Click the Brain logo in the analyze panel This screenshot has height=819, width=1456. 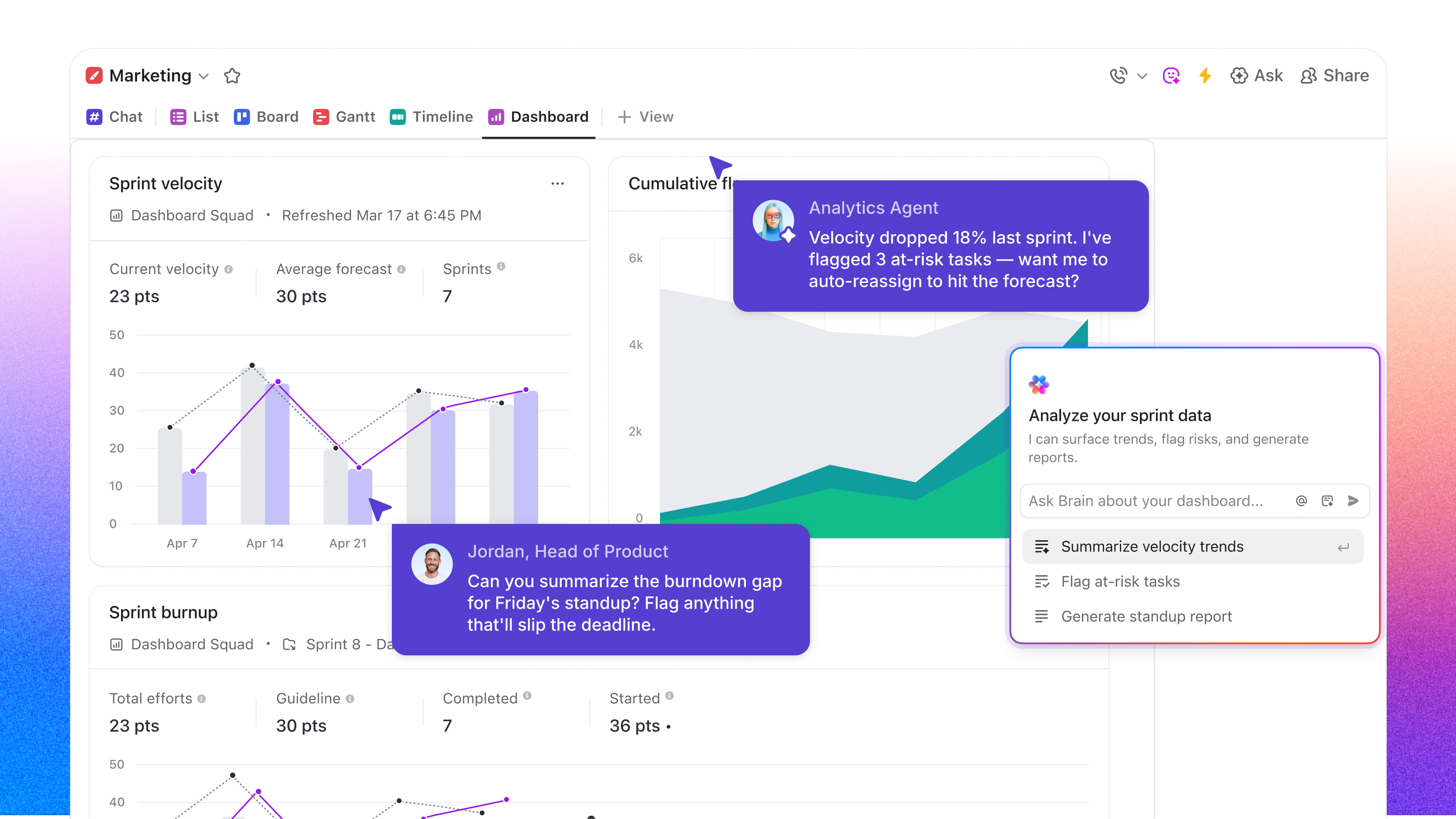pyautogui.click(x=1039, y=385)
